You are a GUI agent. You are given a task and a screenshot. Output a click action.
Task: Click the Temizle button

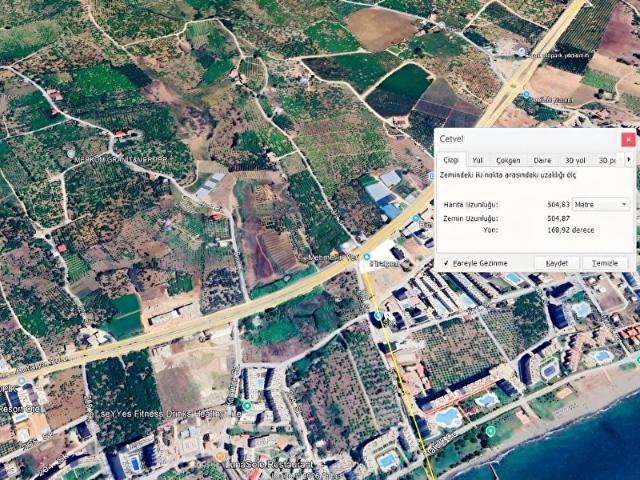pyautogui.click(x=605, y=263)
